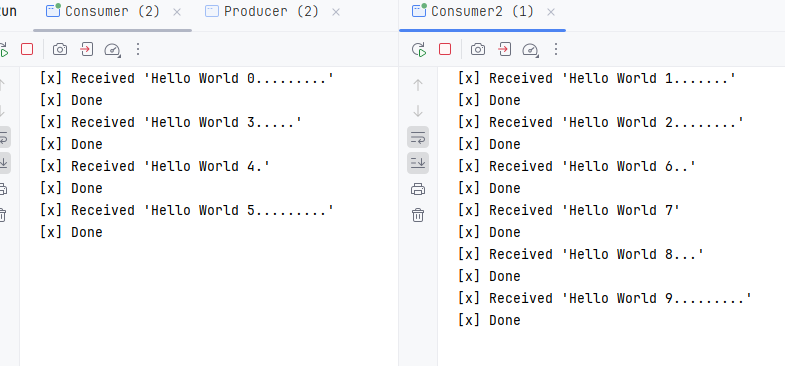The image size is (785, 366).
Task: Open more options in Consumer toolbar
Action: (138, 49)
